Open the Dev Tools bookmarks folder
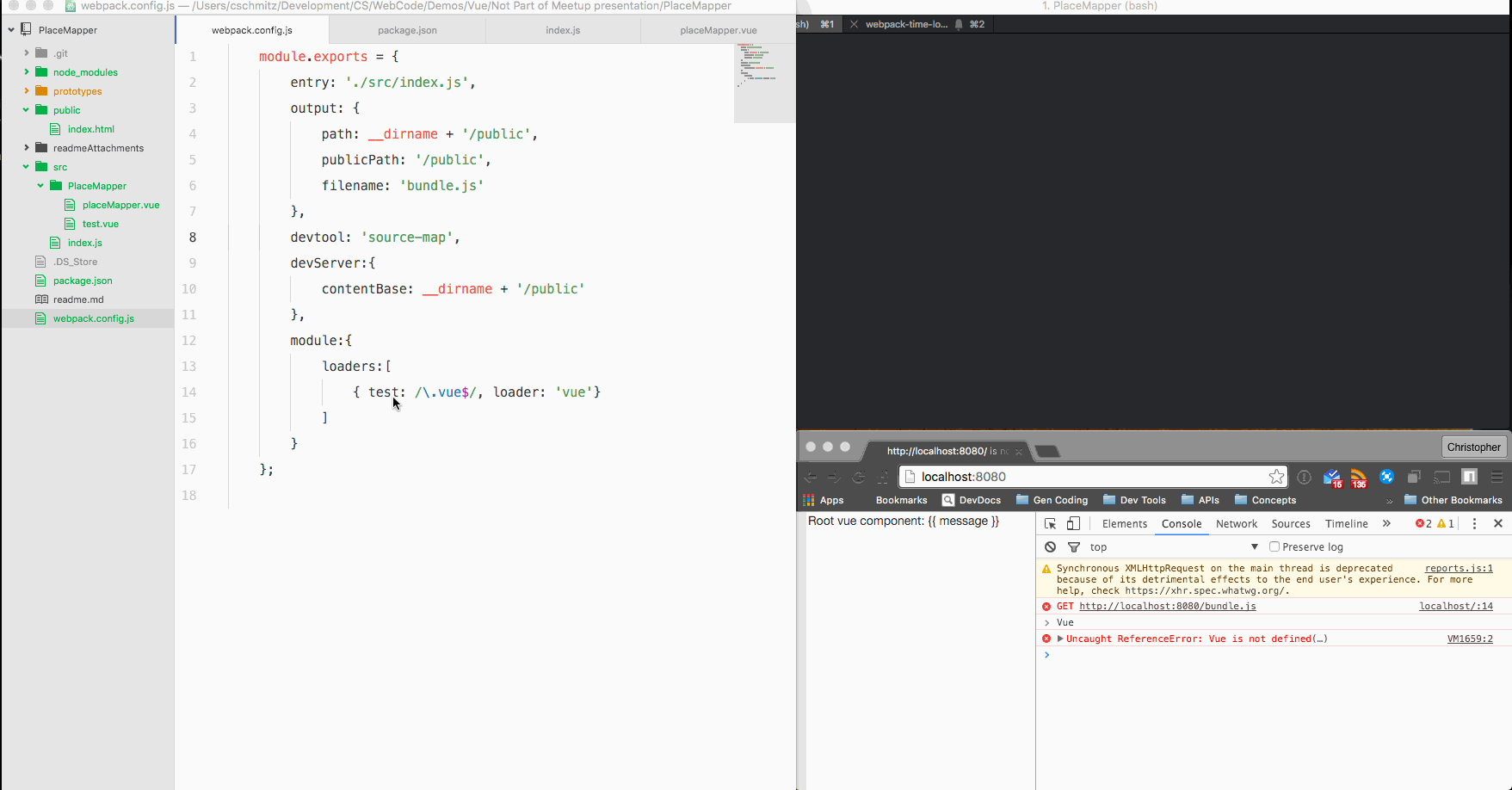Viewport: 1512px width, 790px height. 1134,500
